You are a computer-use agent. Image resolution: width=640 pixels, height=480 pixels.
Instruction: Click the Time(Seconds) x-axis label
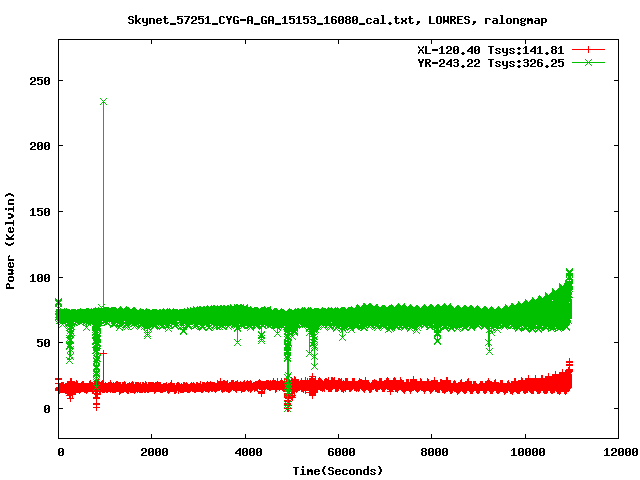[338, 471]
